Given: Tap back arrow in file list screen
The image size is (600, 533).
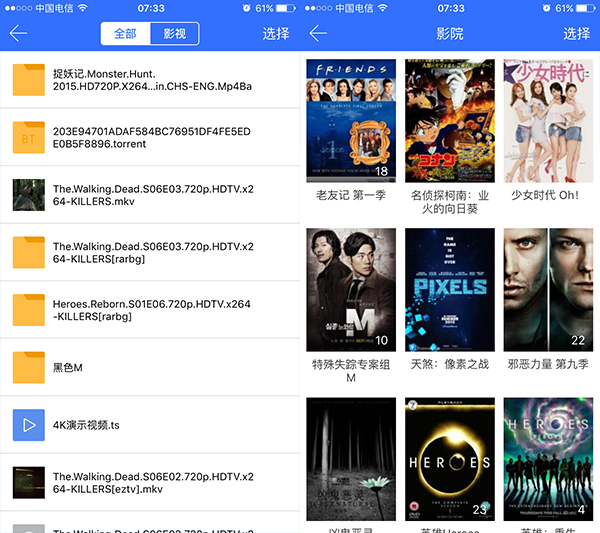Looking at the screenshot, I should pos(18,33).
